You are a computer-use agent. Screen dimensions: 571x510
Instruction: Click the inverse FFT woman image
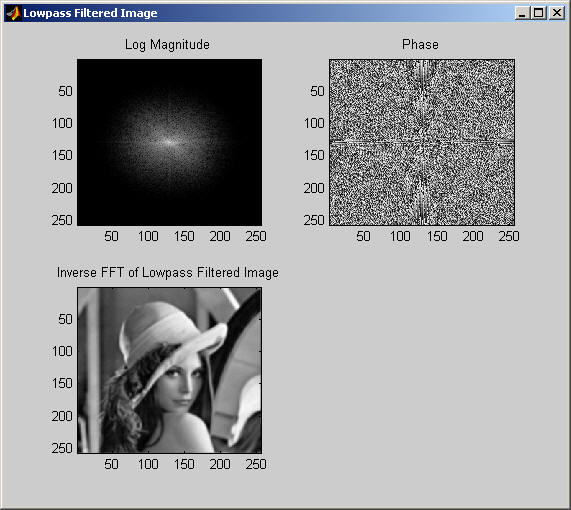click(169, 370)
